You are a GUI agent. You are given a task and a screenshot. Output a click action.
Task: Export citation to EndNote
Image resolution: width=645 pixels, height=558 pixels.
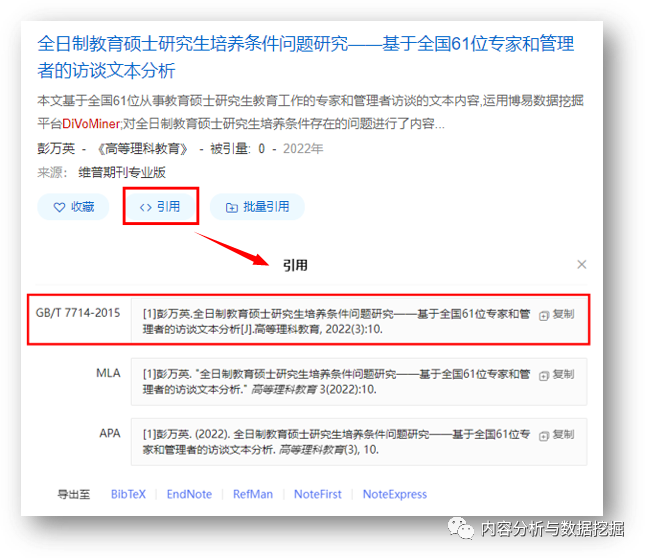click(x=189, y=494)
